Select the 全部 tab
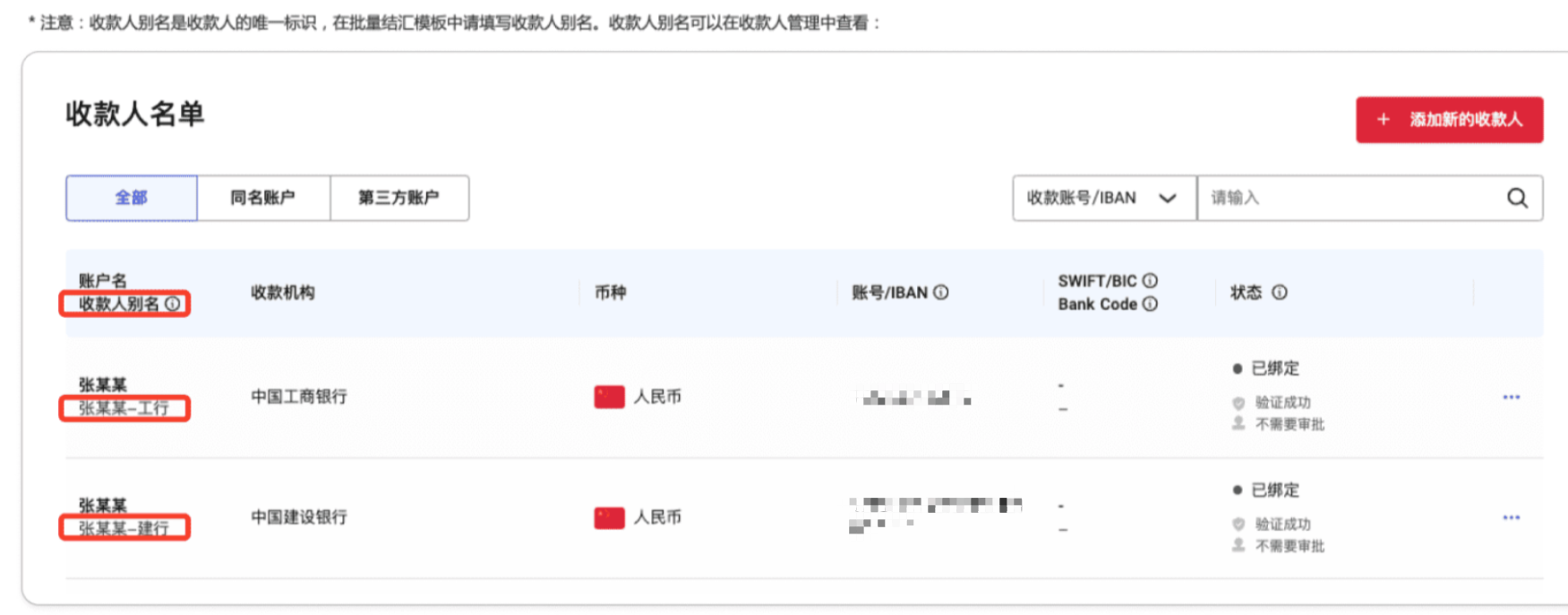Screen dimensions: 1568x615 coord(131,198)
